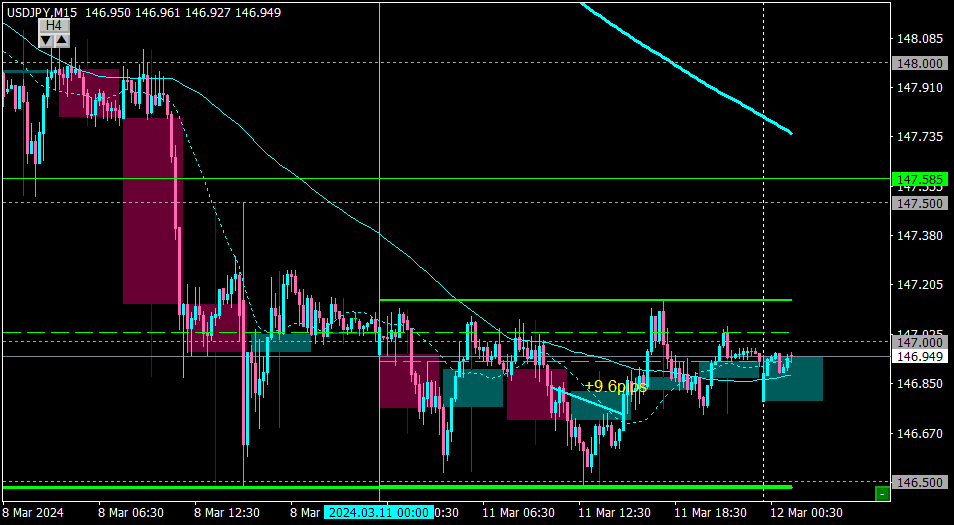The height and width of the screenshot is (525, 954).
Task: Click the up arrow under H4
Action: tap(62, 41)
